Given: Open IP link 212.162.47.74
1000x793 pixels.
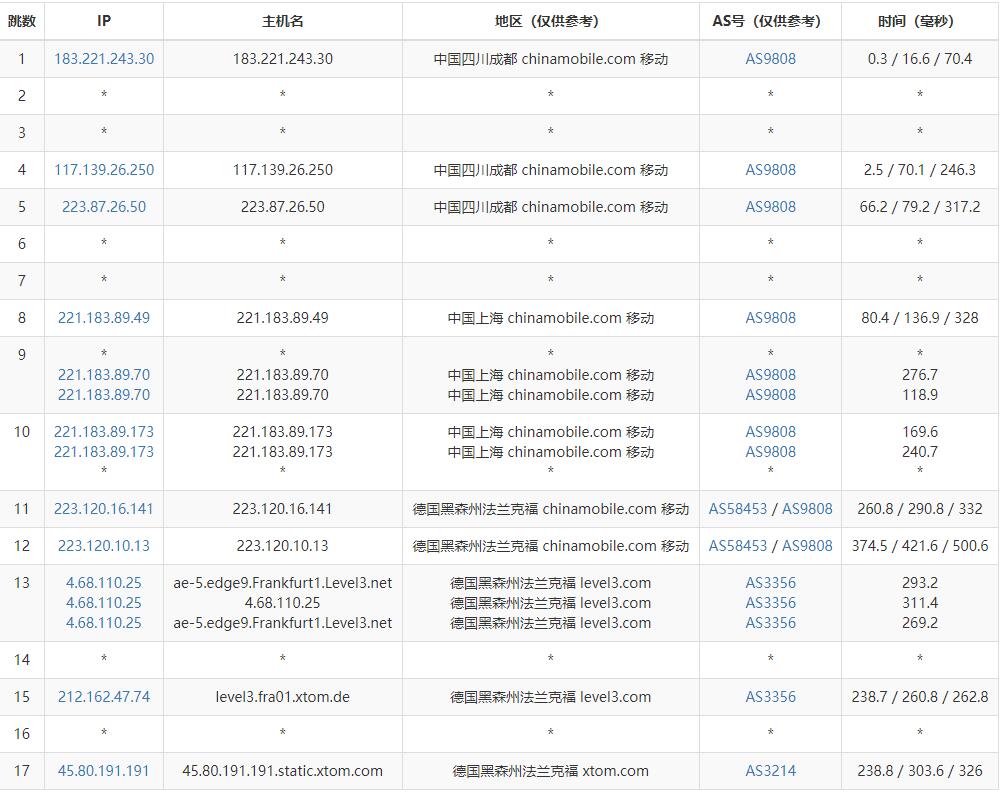Looking at the screenshot, I should (x=104, y=697).
